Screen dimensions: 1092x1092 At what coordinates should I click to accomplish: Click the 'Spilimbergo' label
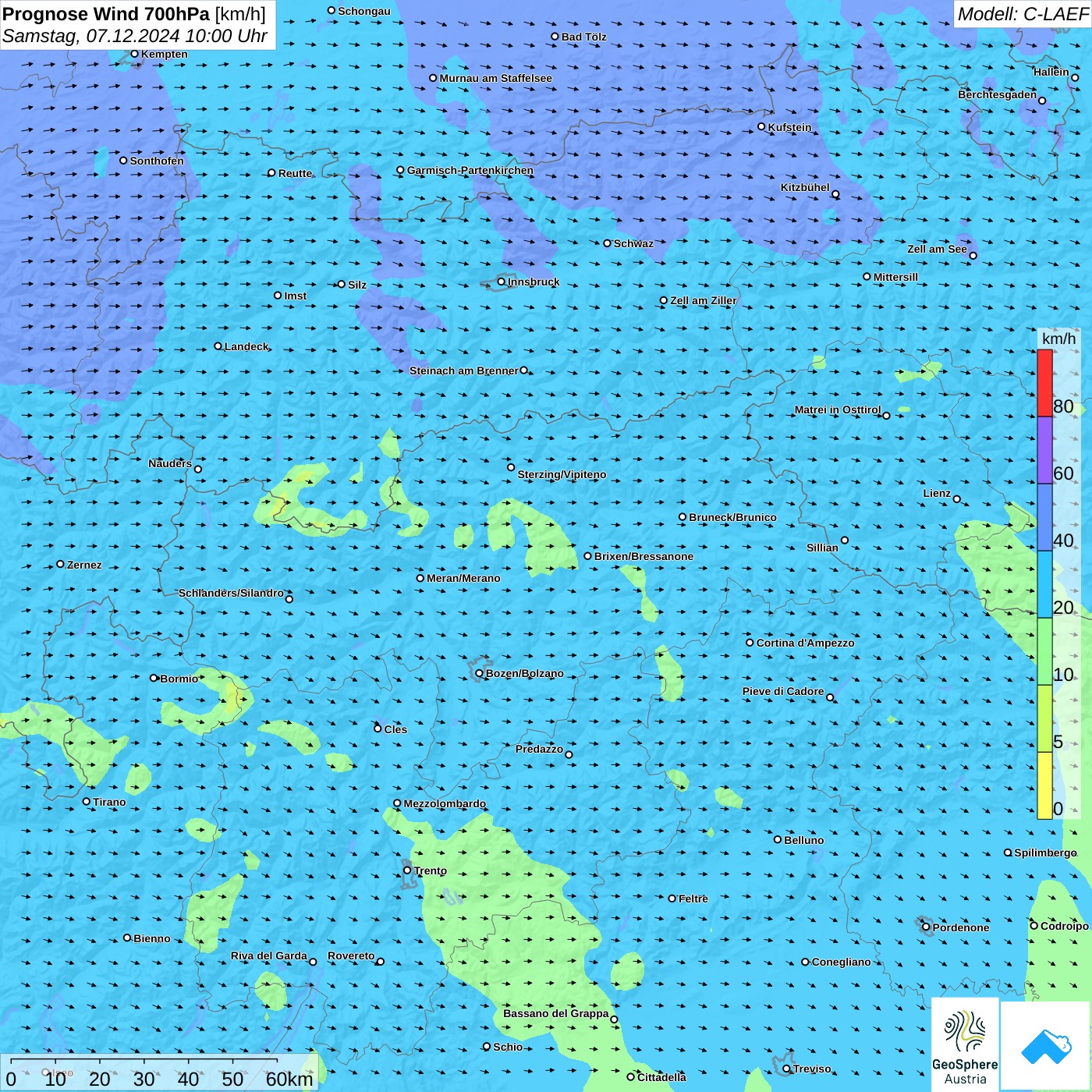[x=1045, y=853]
